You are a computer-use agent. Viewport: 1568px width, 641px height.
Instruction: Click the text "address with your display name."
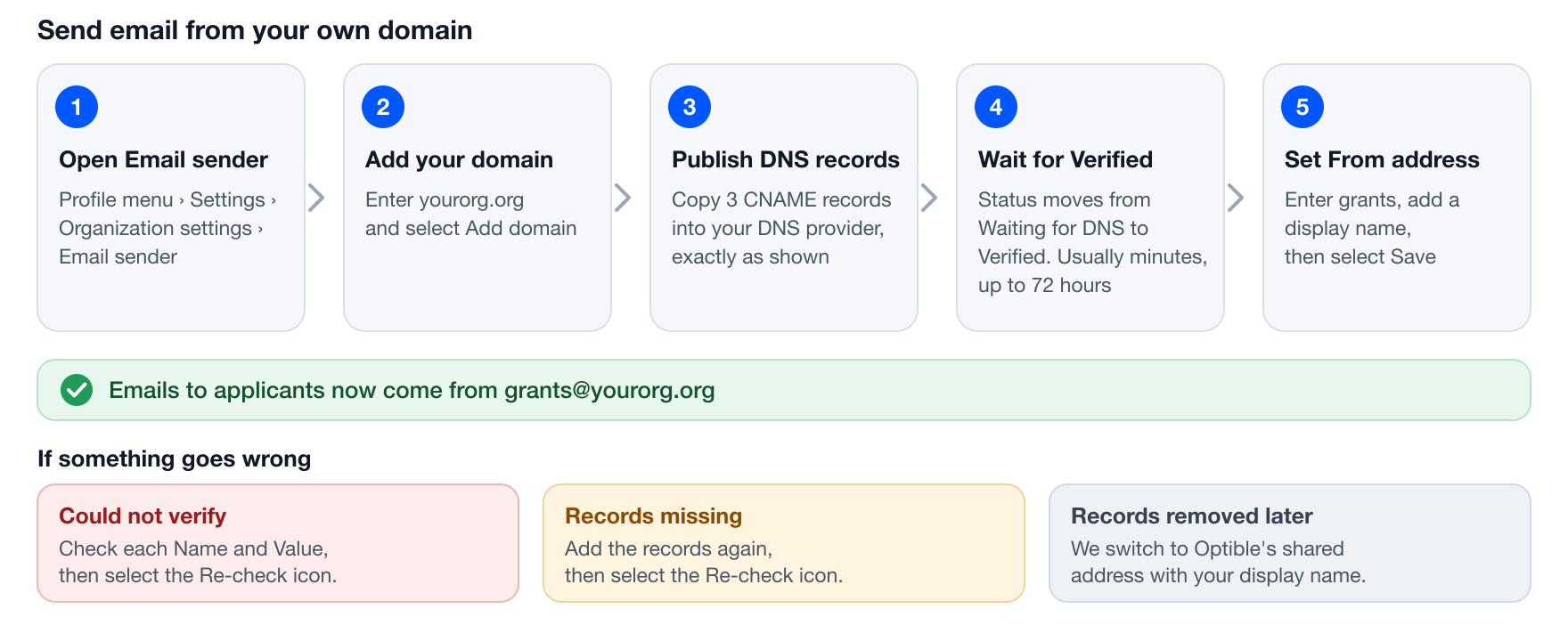(1218, 575)
